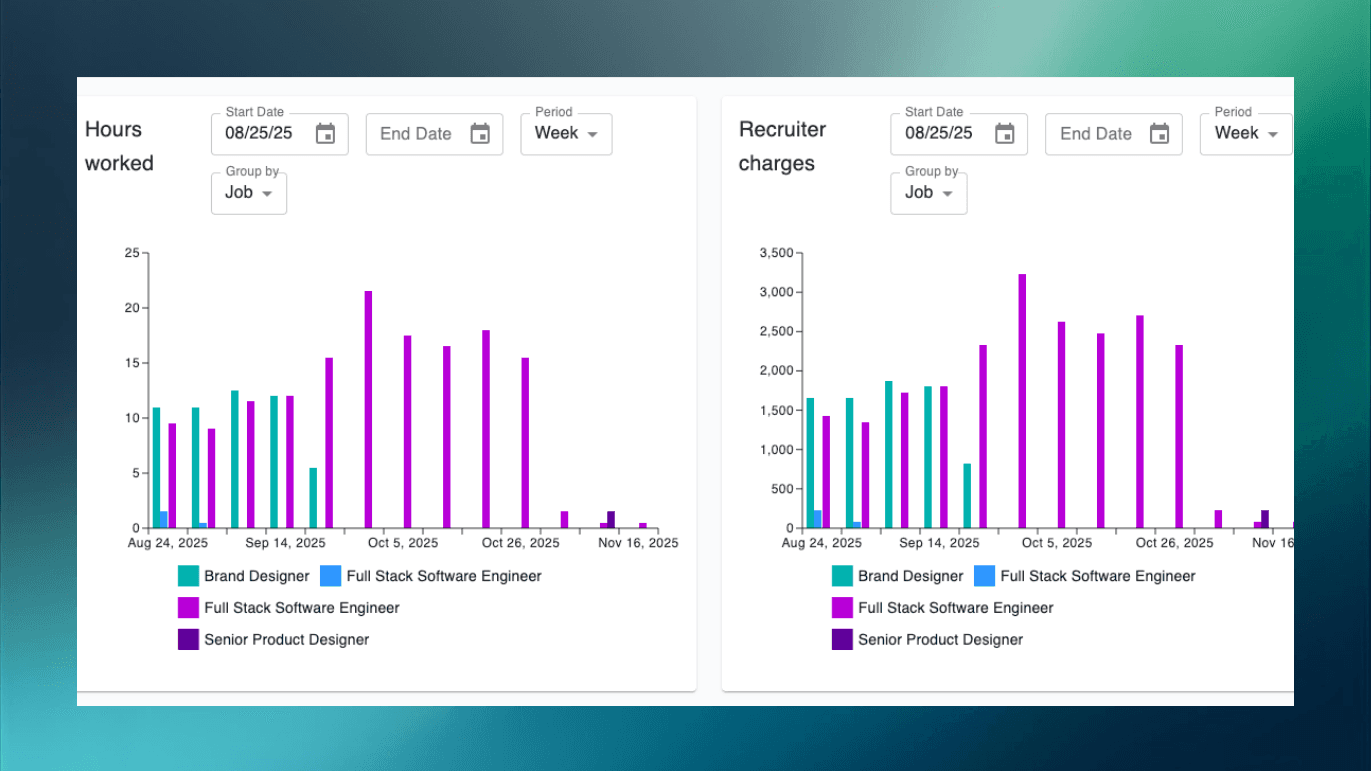
Task: Toggle Brand Designer series in Hours worked legend
Action: click(x=244, y=576)
